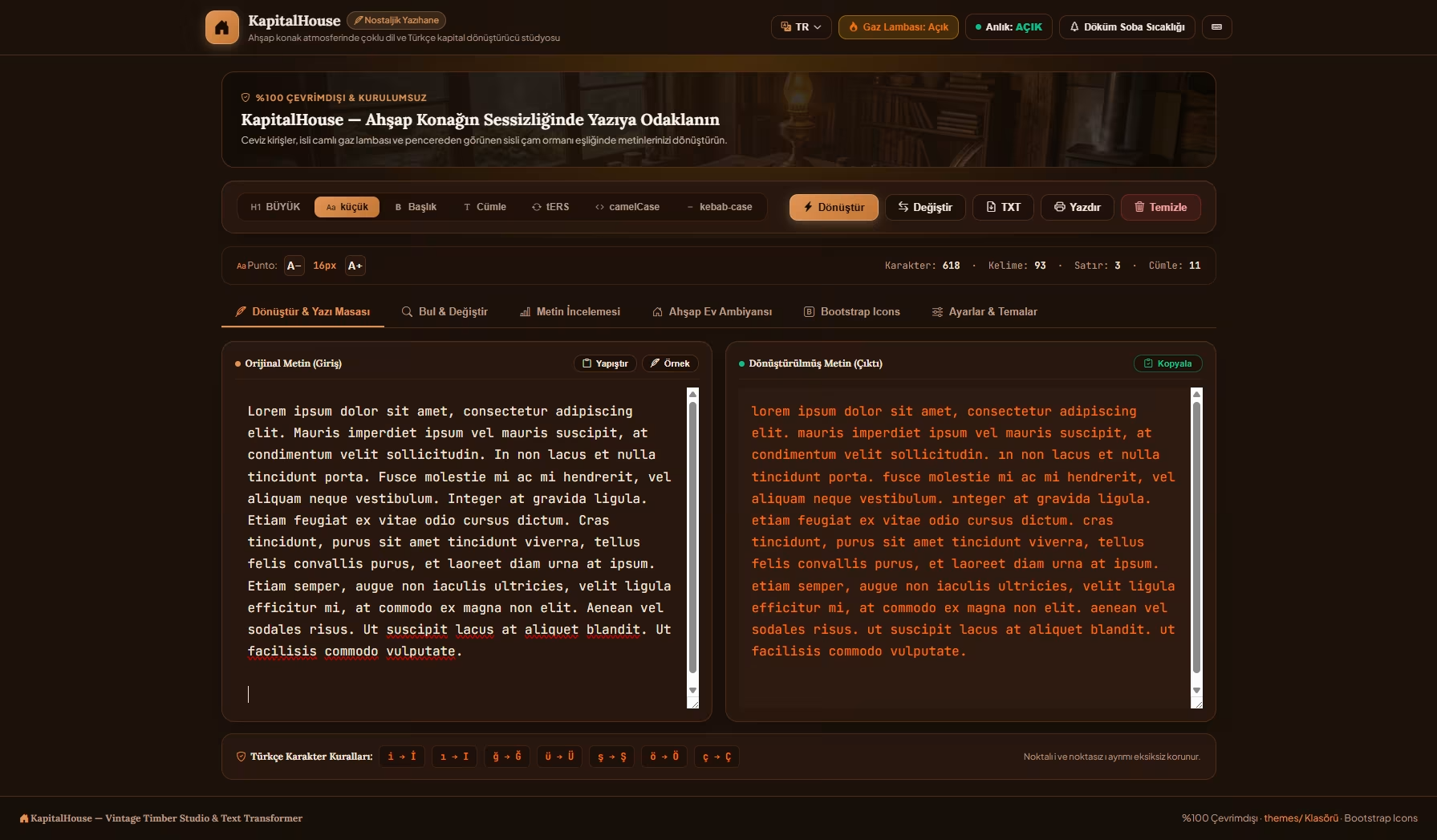1437x840 pixels.
Task: Copy output with the Kopyala button
Action: [x=1167, y=363]
